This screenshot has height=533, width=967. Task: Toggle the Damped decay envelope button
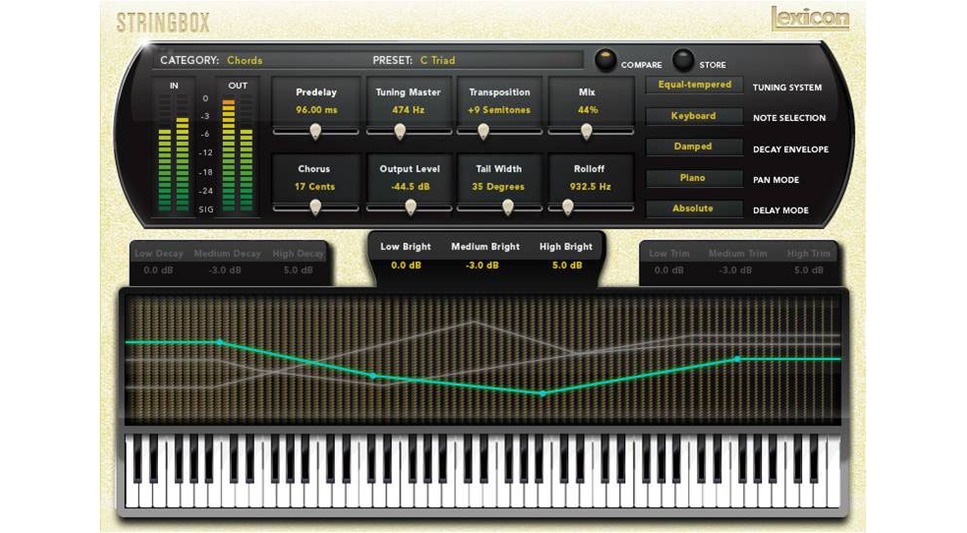[x=694, y=147]
